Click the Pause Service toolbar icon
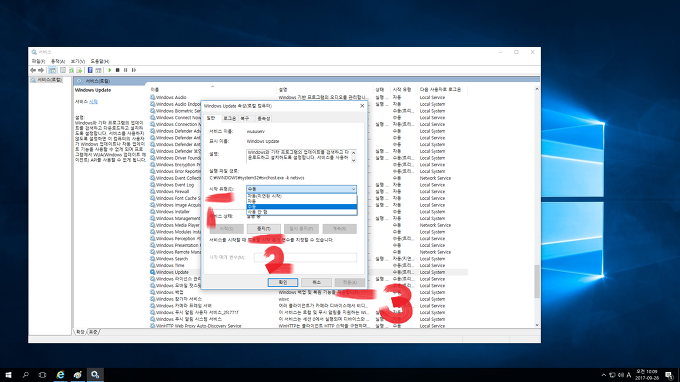The image size is (680, 382). (x=126, y=70)
